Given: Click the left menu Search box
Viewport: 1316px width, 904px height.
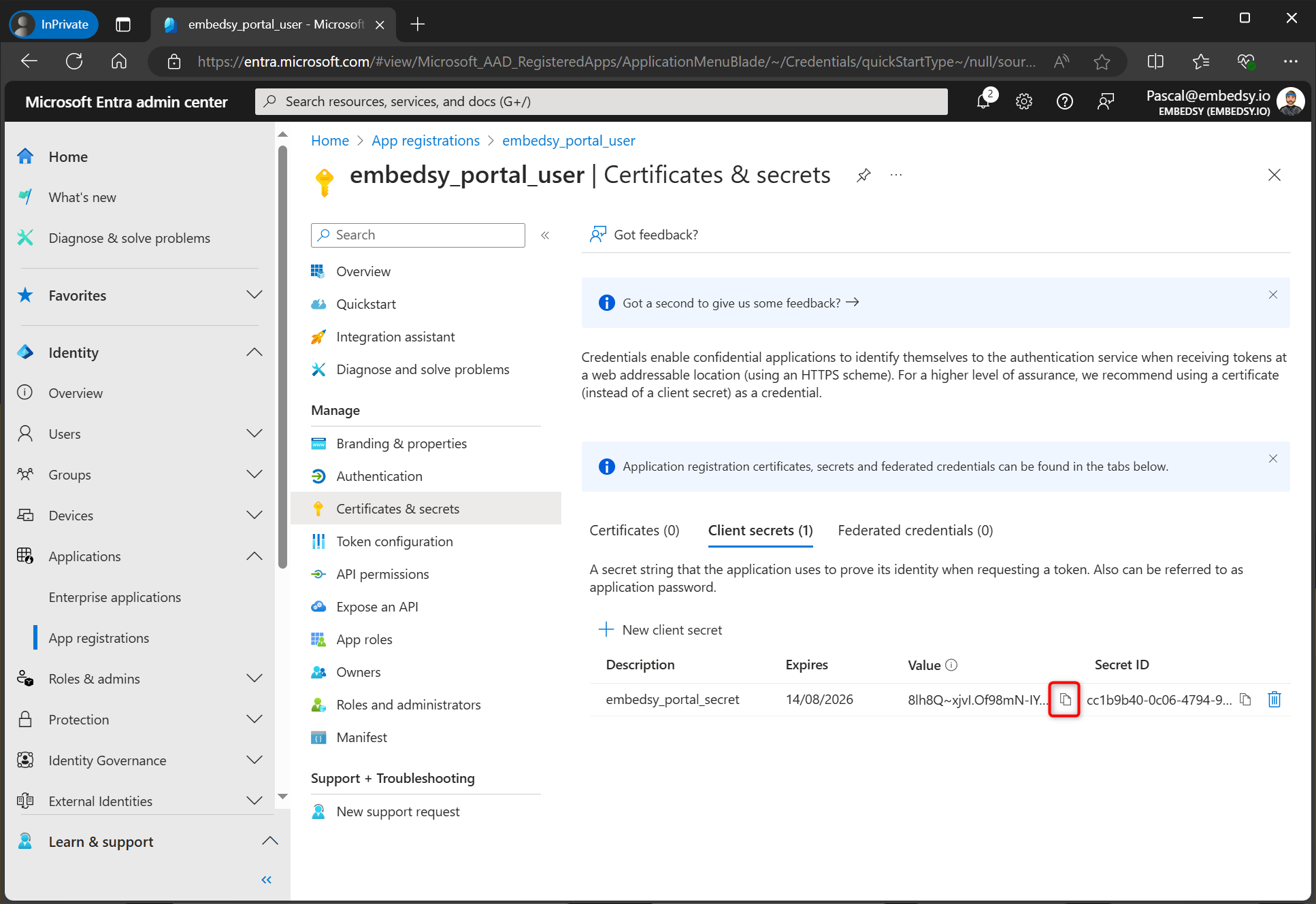Looking at the screenshot, I should click(x=417, y=235).
